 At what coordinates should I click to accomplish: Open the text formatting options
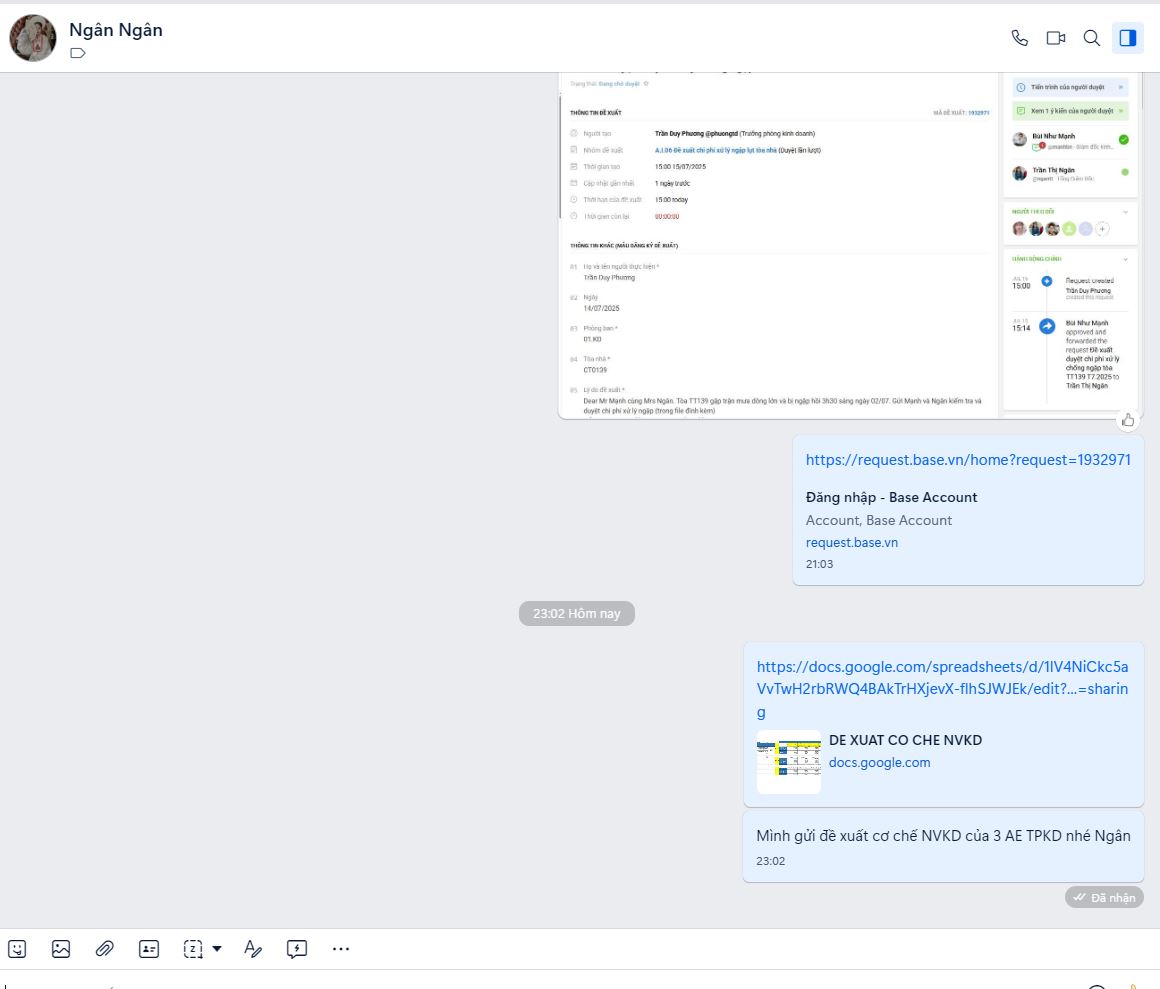(253, 949)
